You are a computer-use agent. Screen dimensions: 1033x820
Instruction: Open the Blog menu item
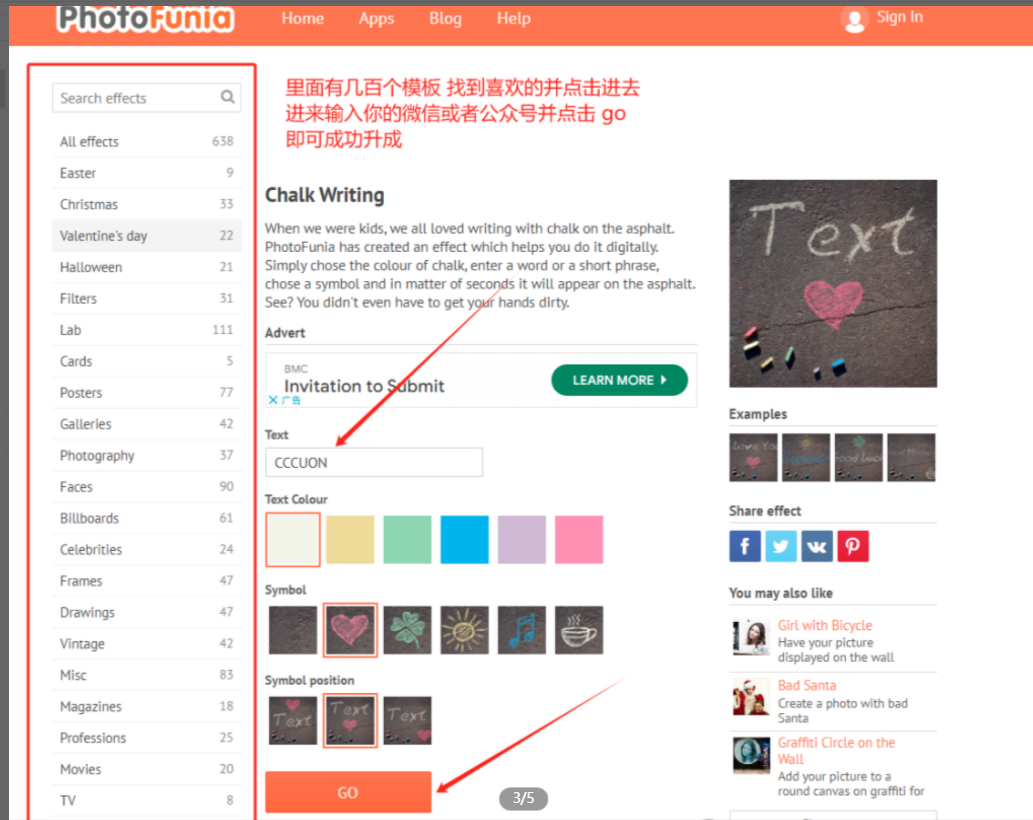pyautogui.click(x=445, y=18)
